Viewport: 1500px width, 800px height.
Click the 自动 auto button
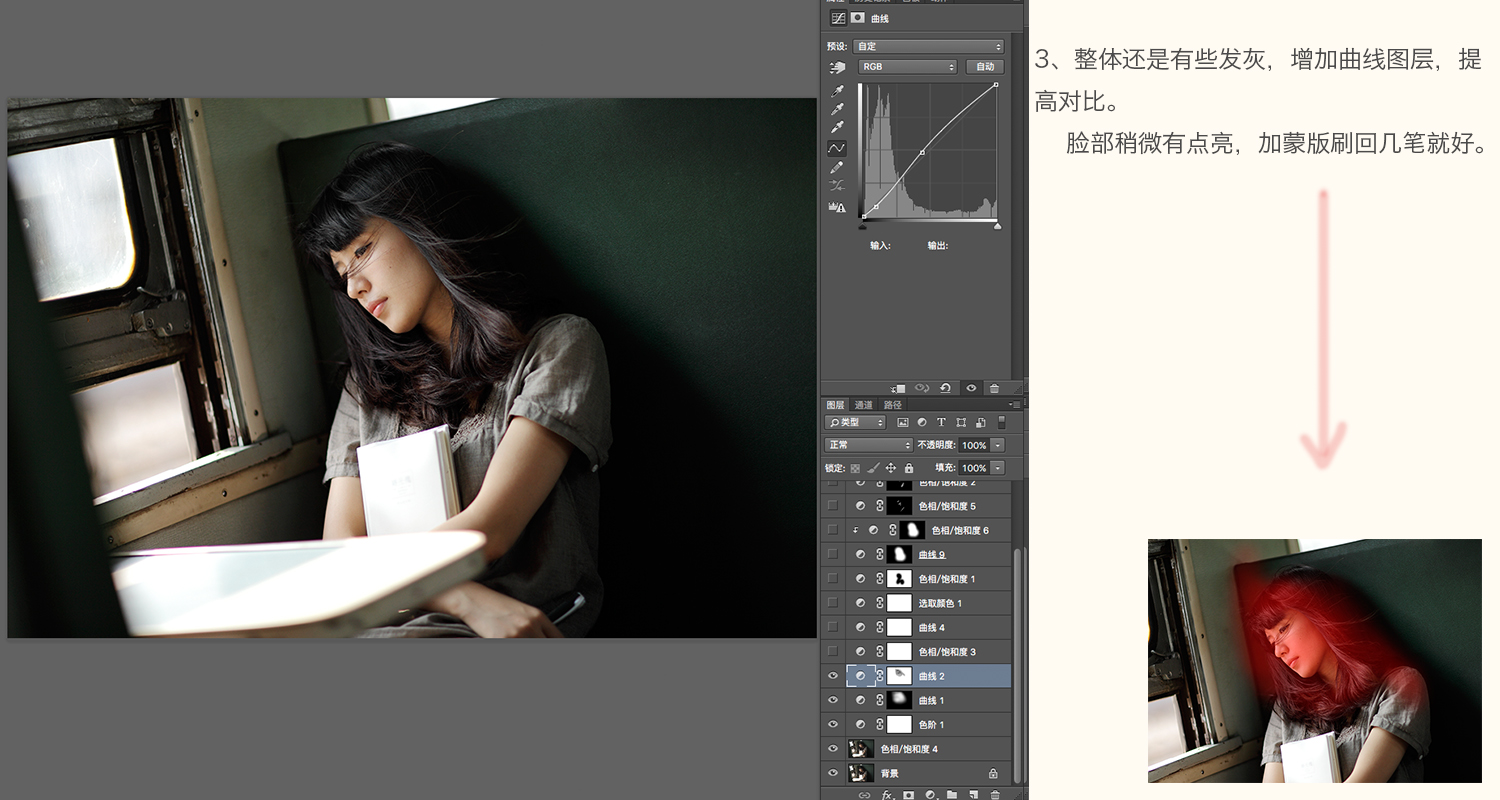click(985, 67)
